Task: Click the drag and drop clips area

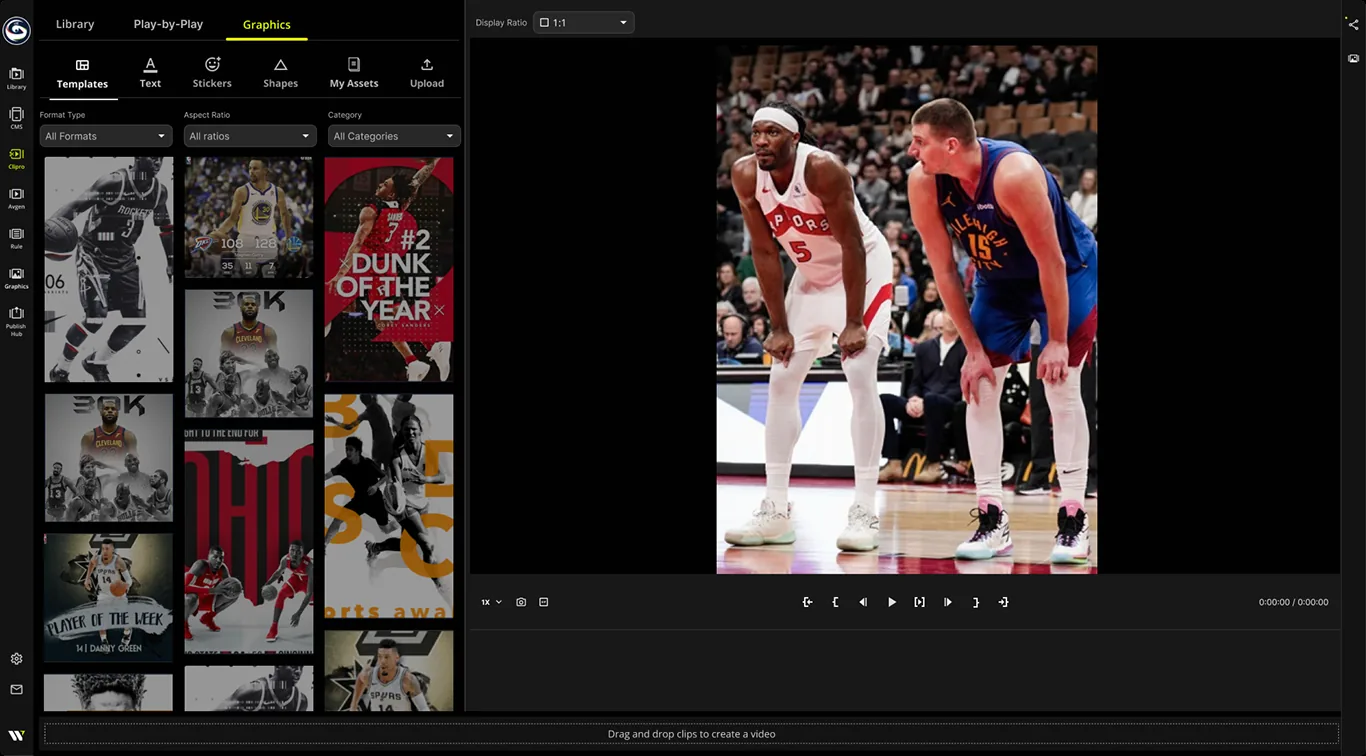Action: [x=691, y=734]
